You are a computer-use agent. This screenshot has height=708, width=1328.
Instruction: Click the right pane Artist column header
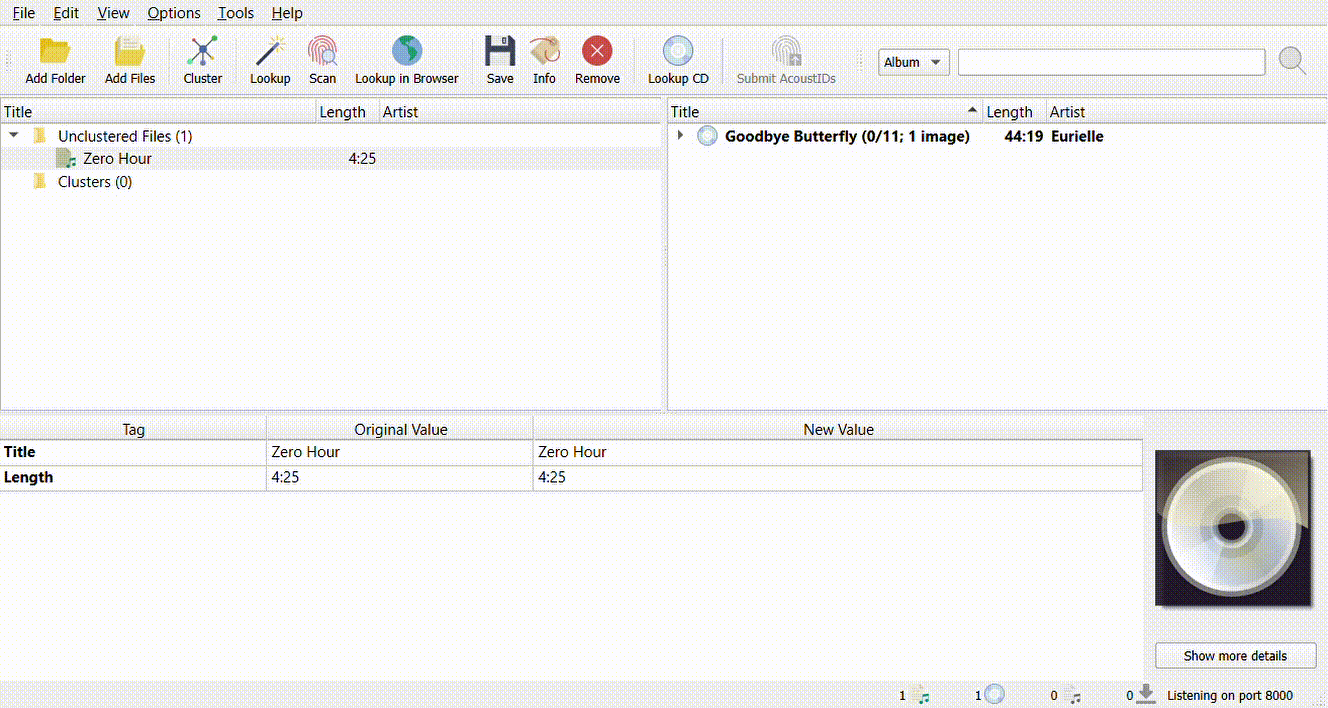click(x=1186, y=112)
